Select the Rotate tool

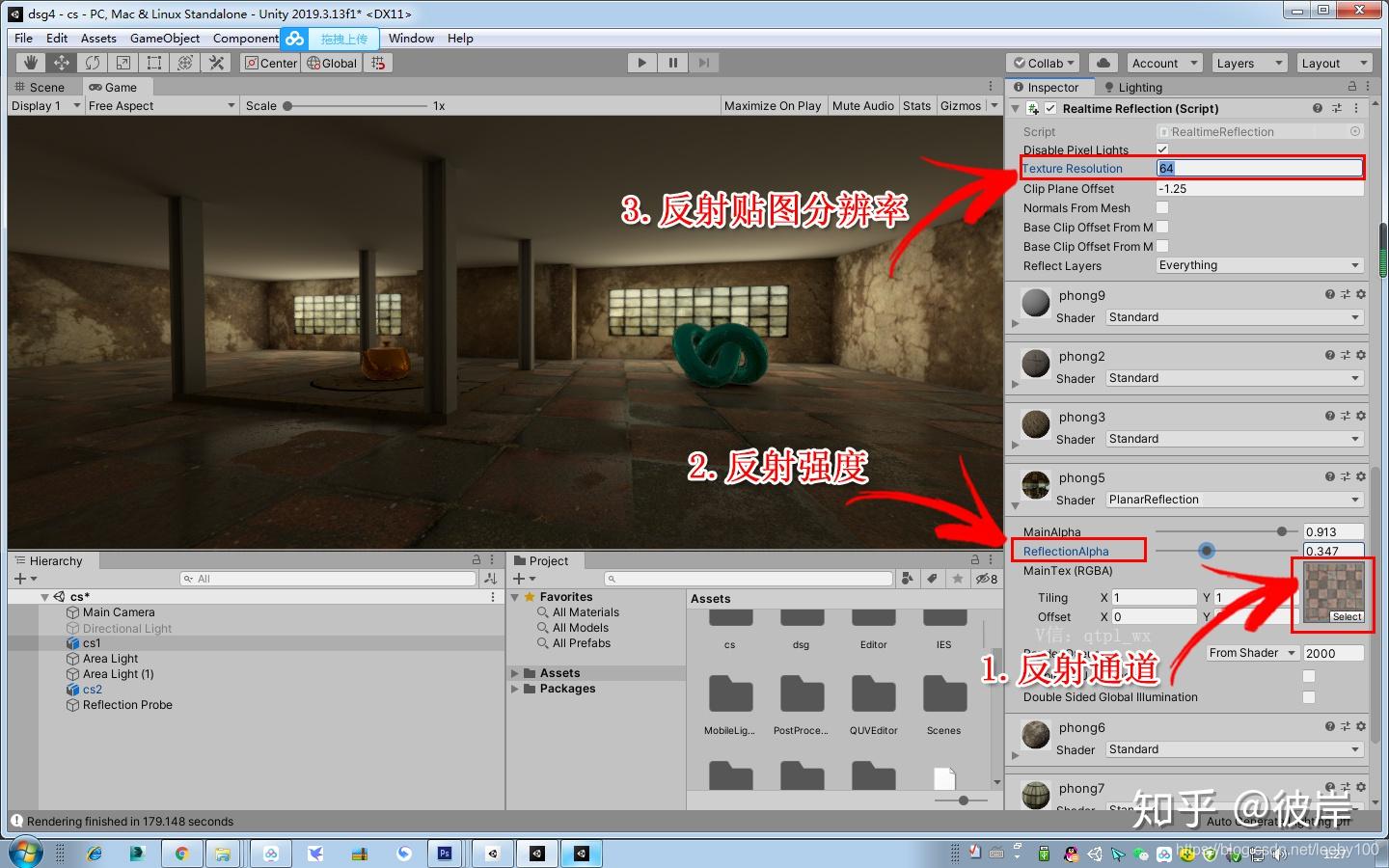(93, 62)
